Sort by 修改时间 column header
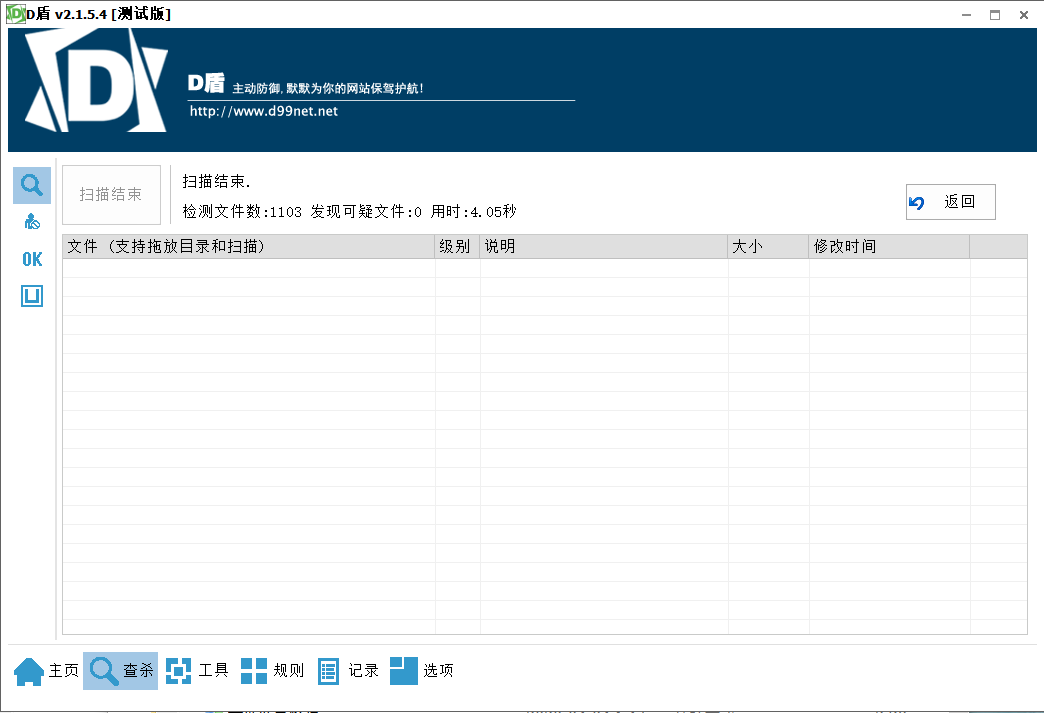 (x=889, y=246)
